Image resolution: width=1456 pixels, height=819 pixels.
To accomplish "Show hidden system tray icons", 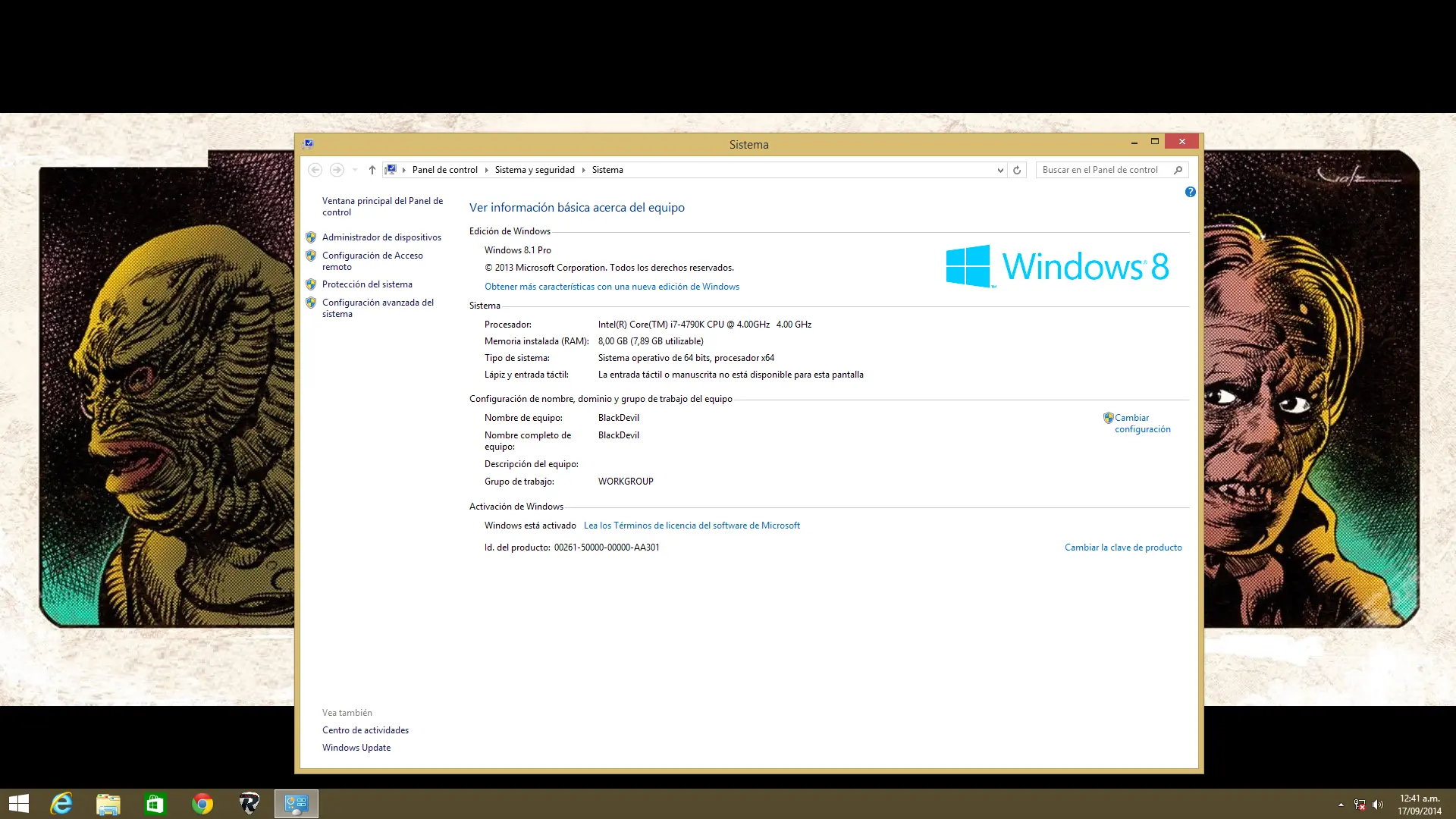I will click(1341, 805).
